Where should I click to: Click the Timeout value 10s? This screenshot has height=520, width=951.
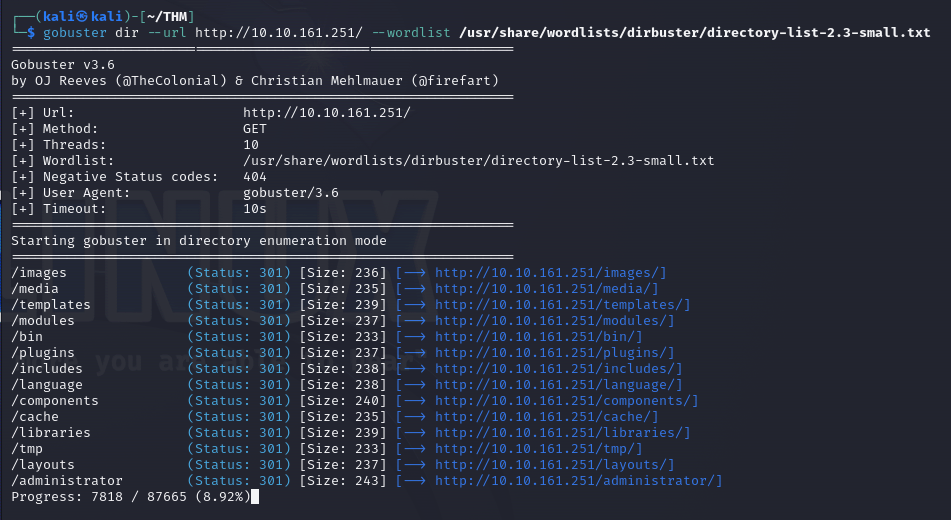coord(255,209)
